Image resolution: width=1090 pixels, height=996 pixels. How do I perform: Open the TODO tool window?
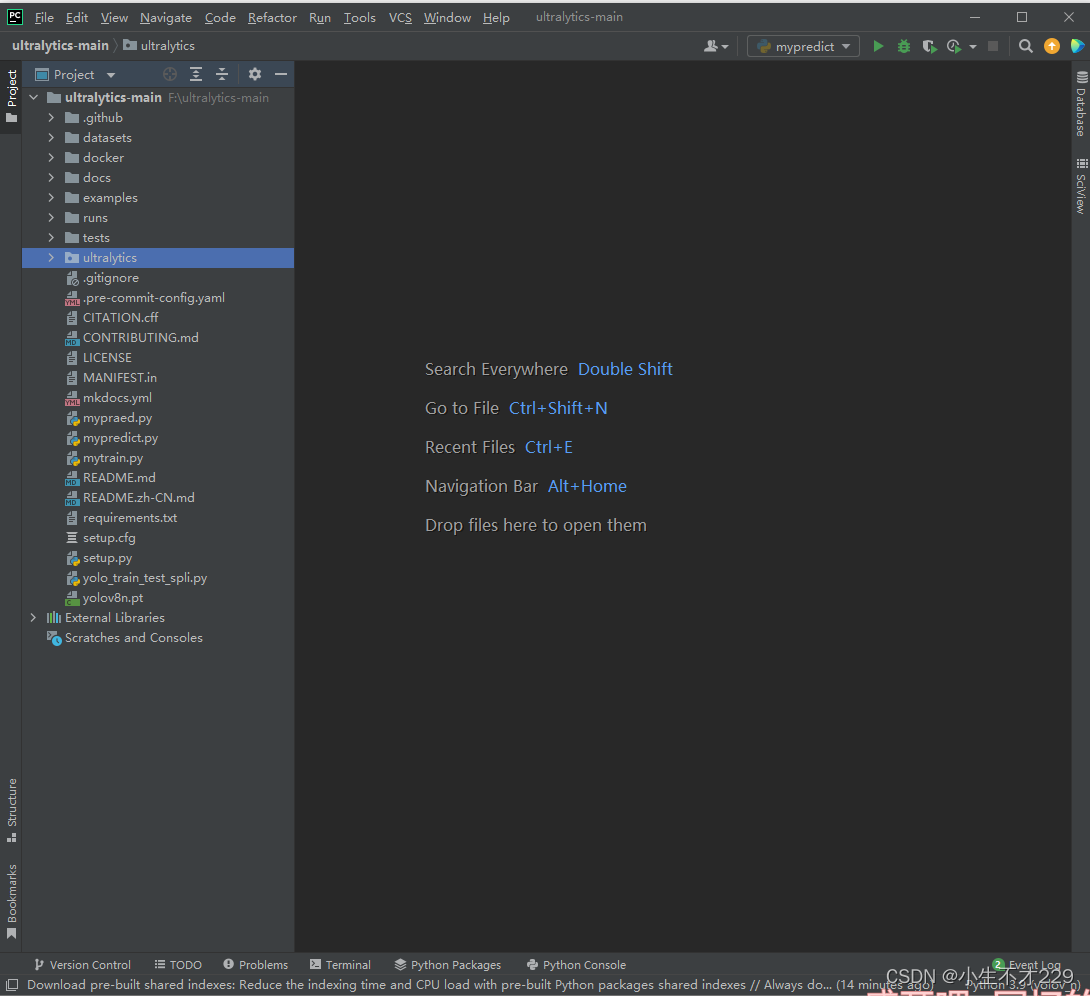pyautogui.click(x=178, y=965)
